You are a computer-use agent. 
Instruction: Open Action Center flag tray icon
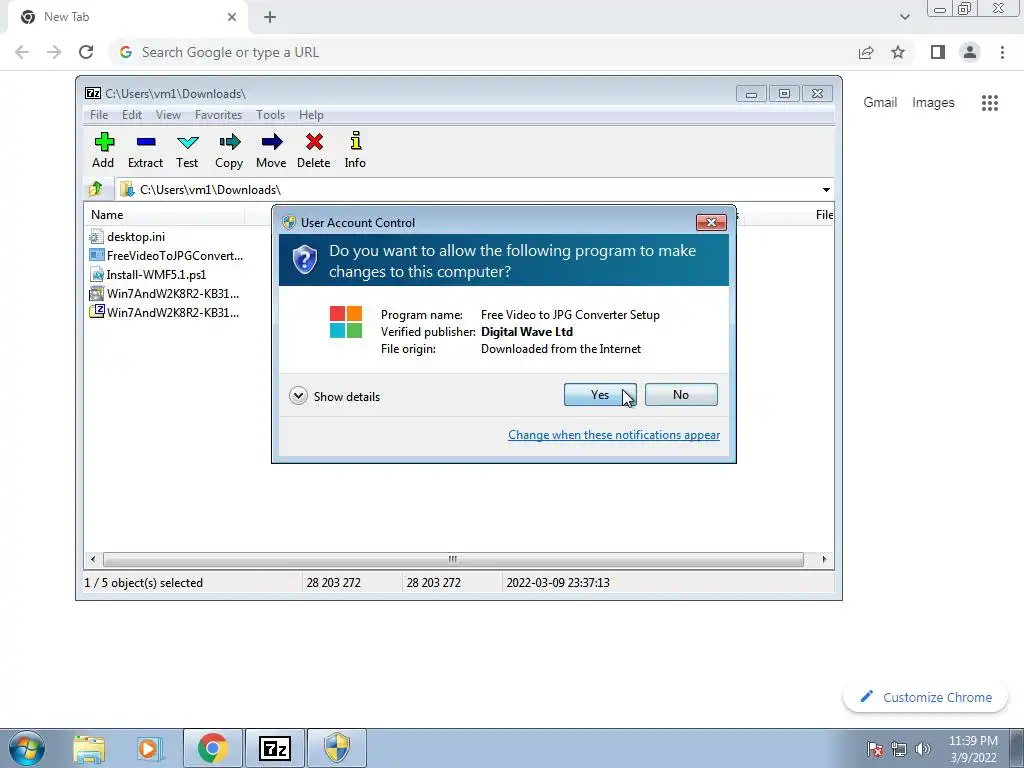[875, 749]
